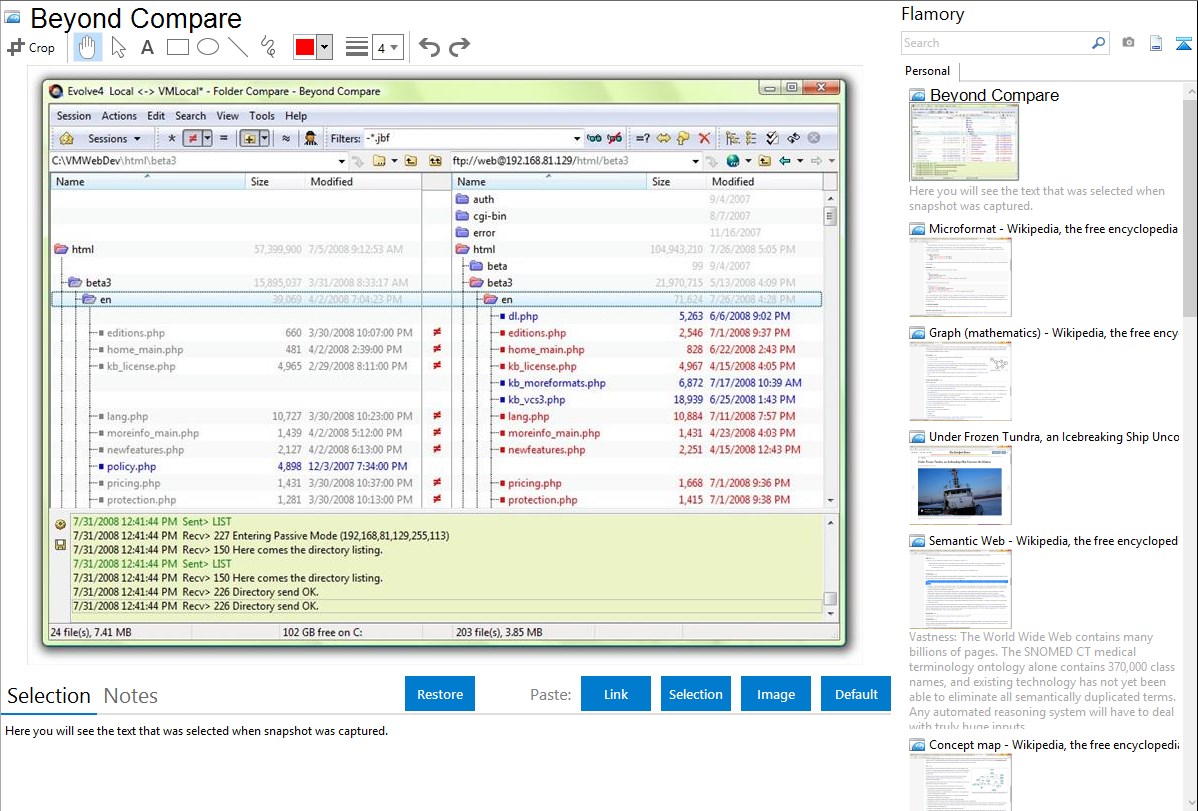Screen dimensions: 1198x811
Task: Choose the straight line drawing tool
Action: (x=237, y=47)
